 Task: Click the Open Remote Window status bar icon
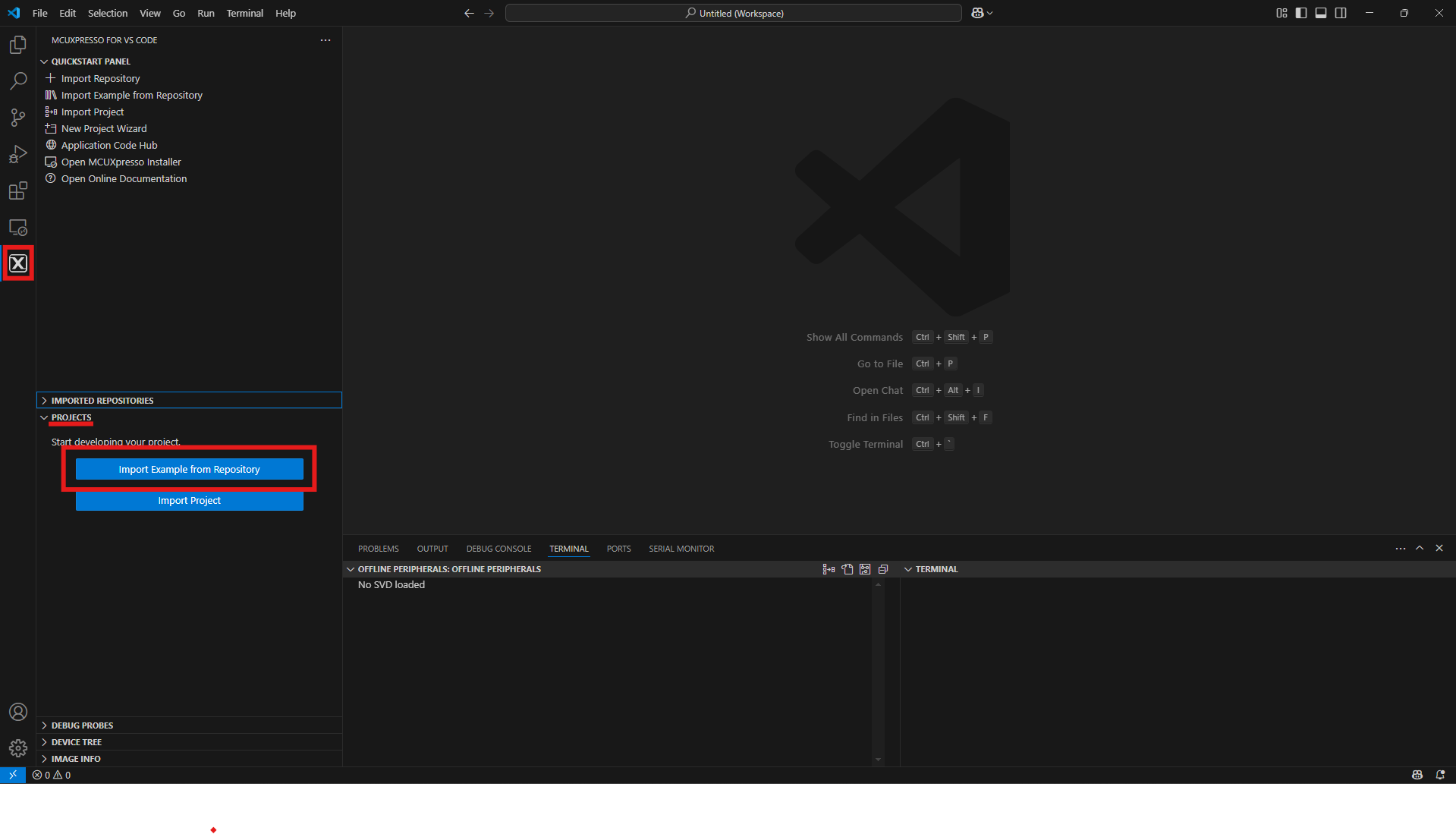click(13, 775)
